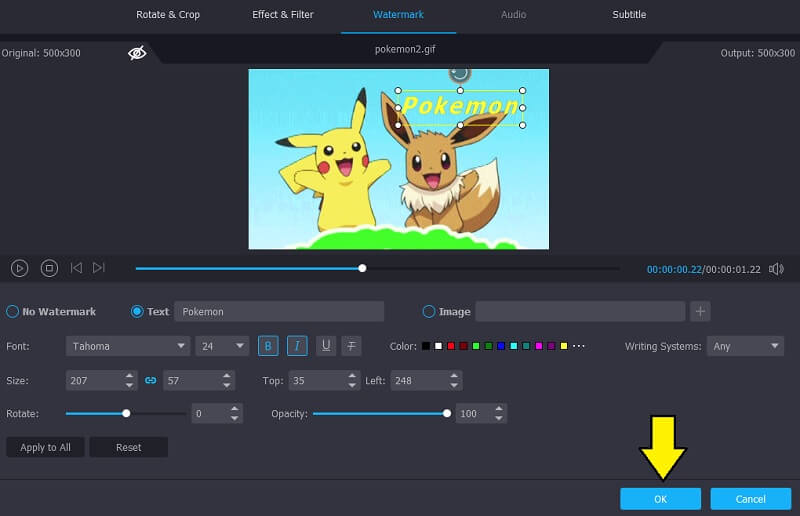Jump to previous frame
This screenshot has width=800, height=516.
click(76, 268)
